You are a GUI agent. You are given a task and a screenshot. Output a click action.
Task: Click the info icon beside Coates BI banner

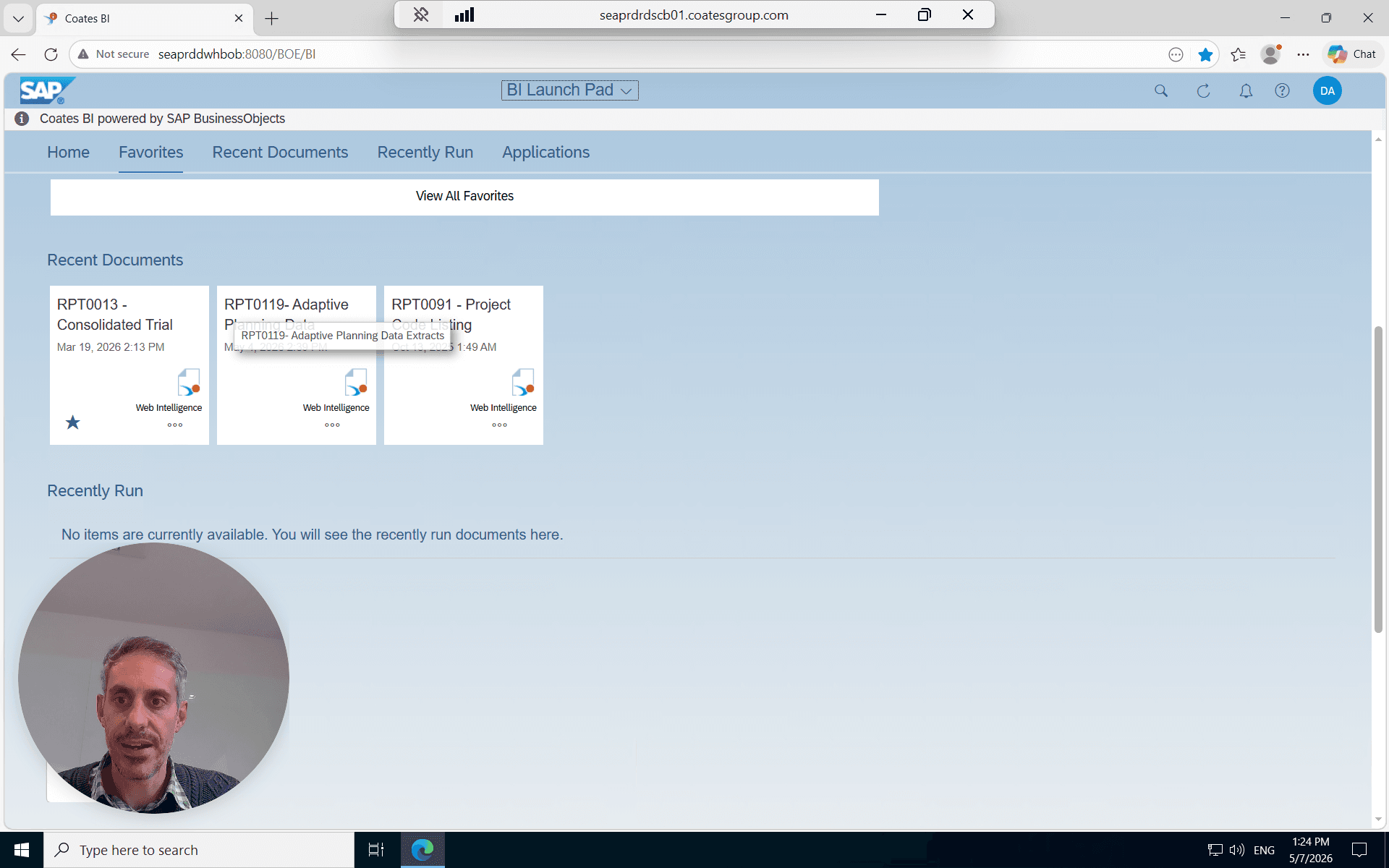point(22,119)
